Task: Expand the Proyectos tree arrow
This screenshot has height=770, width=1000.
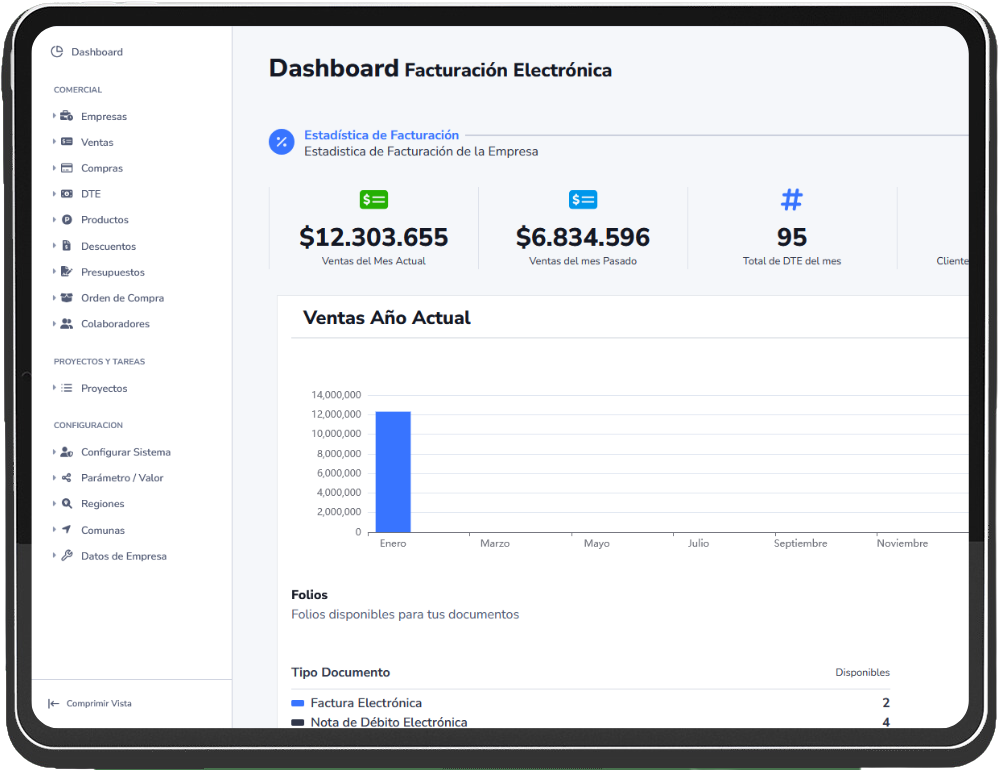Action: point(54,388)
